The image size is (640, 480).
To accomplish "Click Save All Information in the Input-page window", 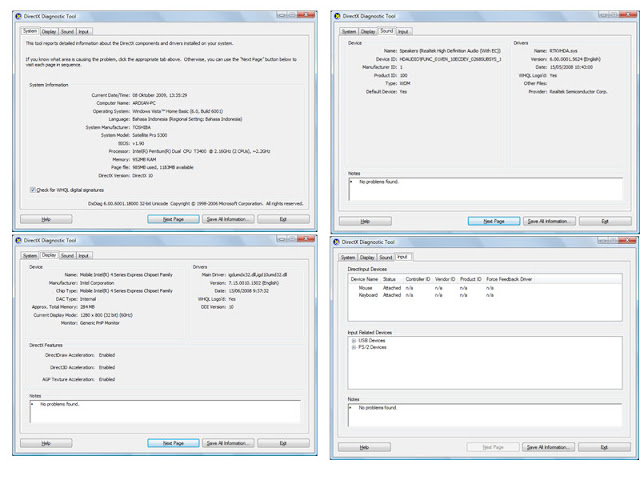I will tap(549, 447).
